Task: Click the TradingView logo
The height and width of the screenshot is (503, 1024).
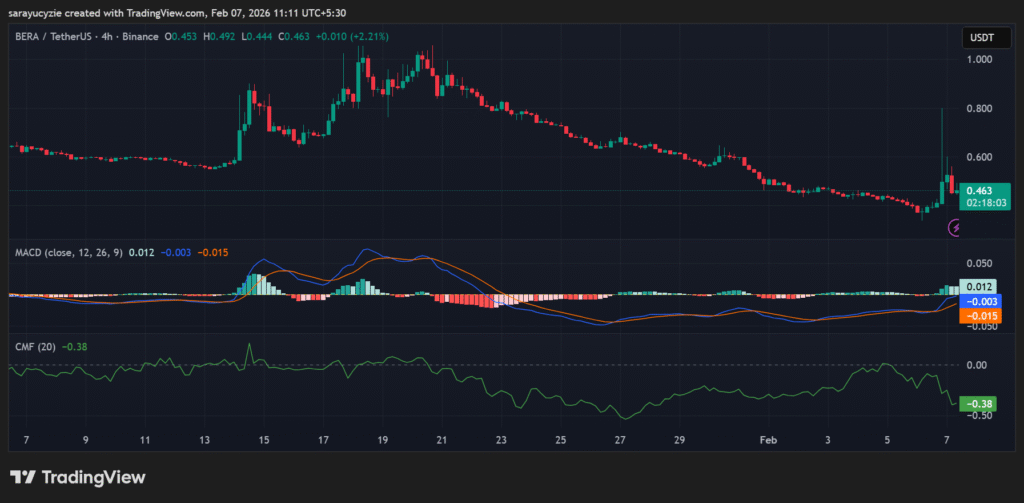Action: tap(77, 477)
